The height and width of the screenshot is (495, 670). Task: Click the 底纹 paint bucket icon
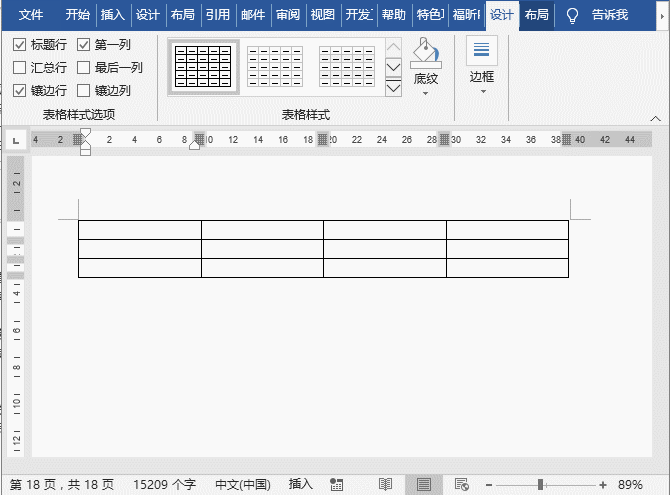[x=426, y=53]
